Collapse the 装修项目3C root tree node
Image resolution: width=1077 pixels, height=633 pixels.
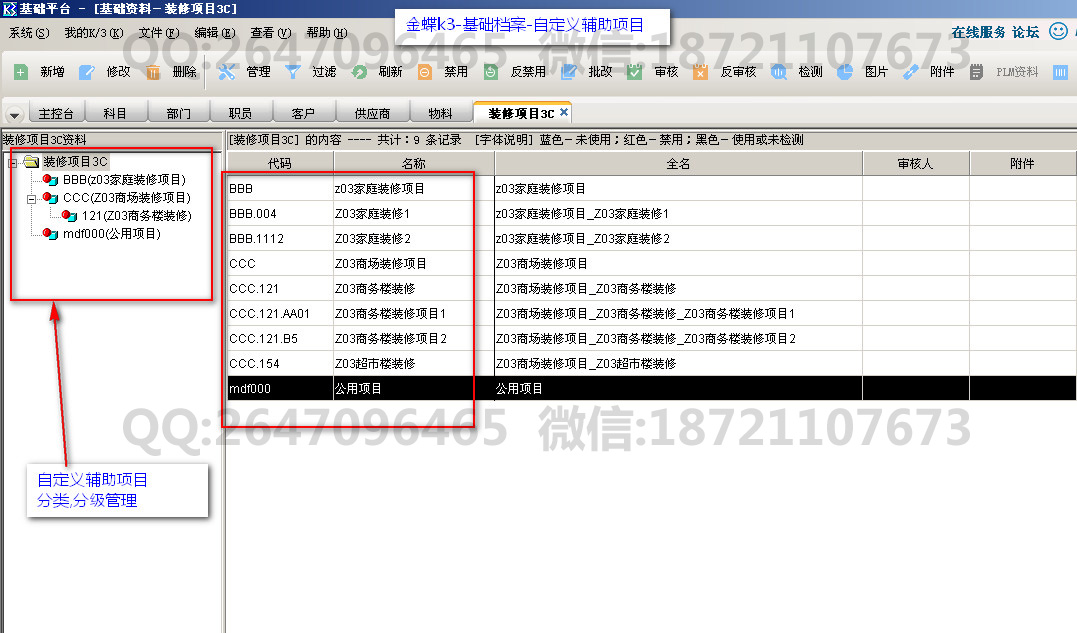[x=13, y=162]
